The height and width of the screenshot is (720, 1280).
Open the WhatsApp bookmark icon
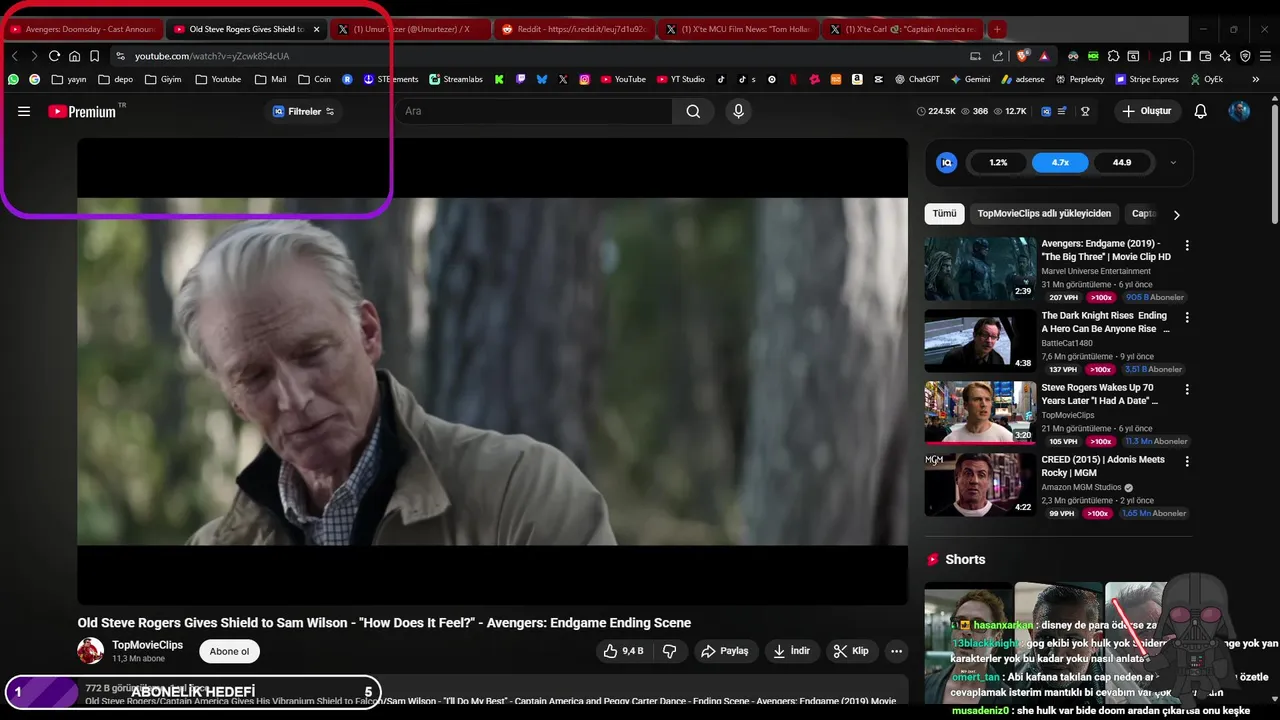(14, 79)
